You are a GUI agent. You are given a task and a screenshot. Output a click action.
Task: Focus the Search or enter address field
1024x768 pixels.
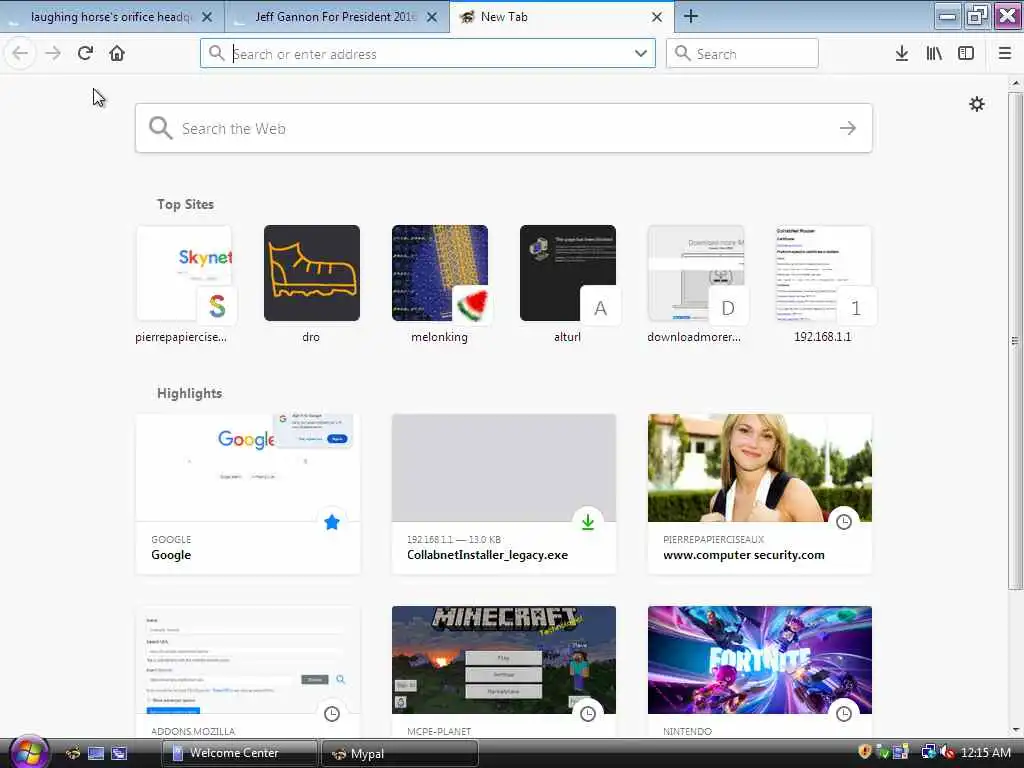pos(428,54)
